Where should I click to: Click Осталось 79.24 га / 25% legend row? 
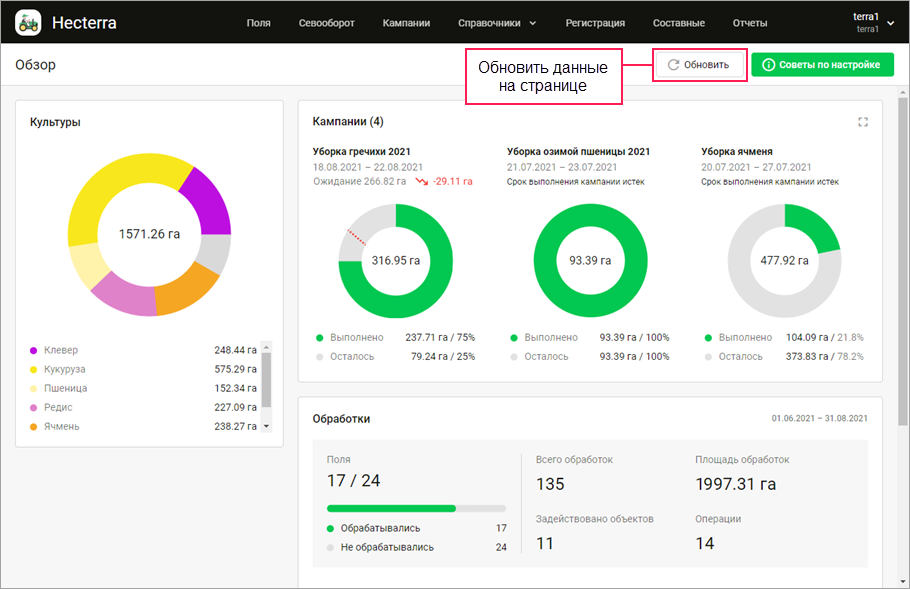coord(395,357)
